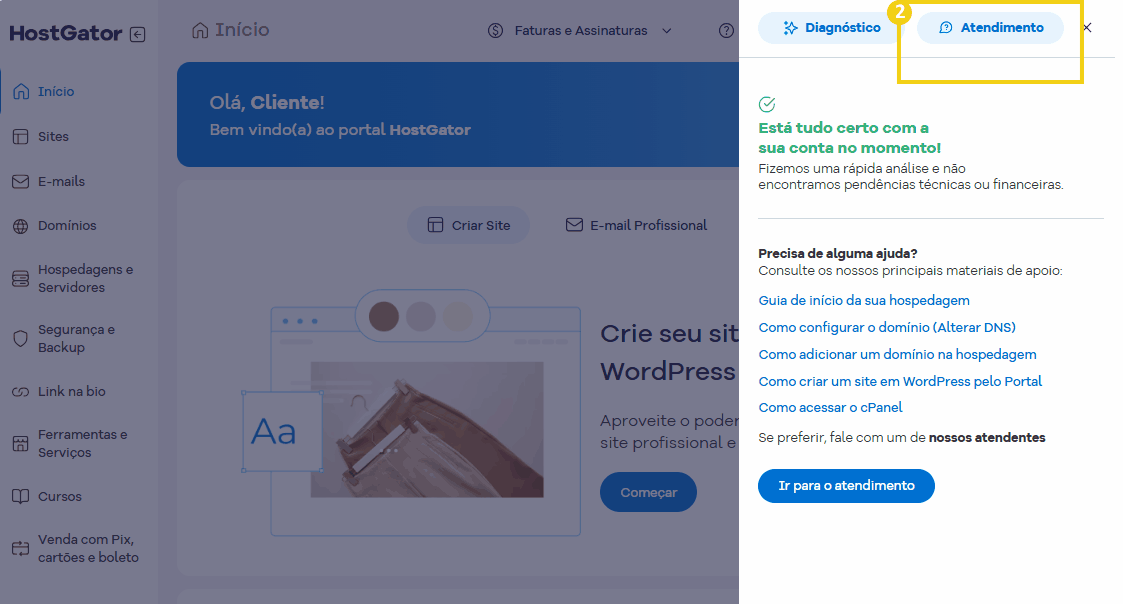Click the dollar coin icon for Faturas
Viewport: 1123px width, 604px height.
[496, 31]
